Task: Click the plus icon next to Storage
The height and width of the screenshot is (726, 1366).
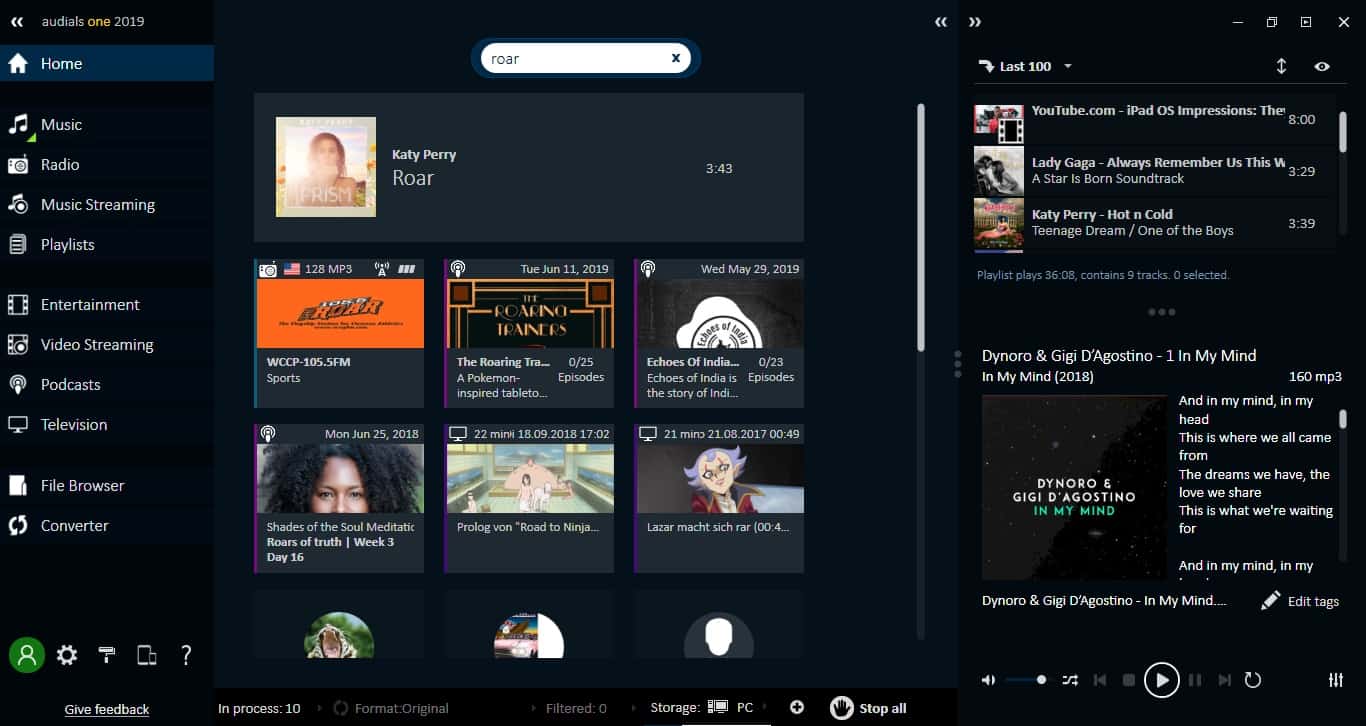Action: coord(797,708)
